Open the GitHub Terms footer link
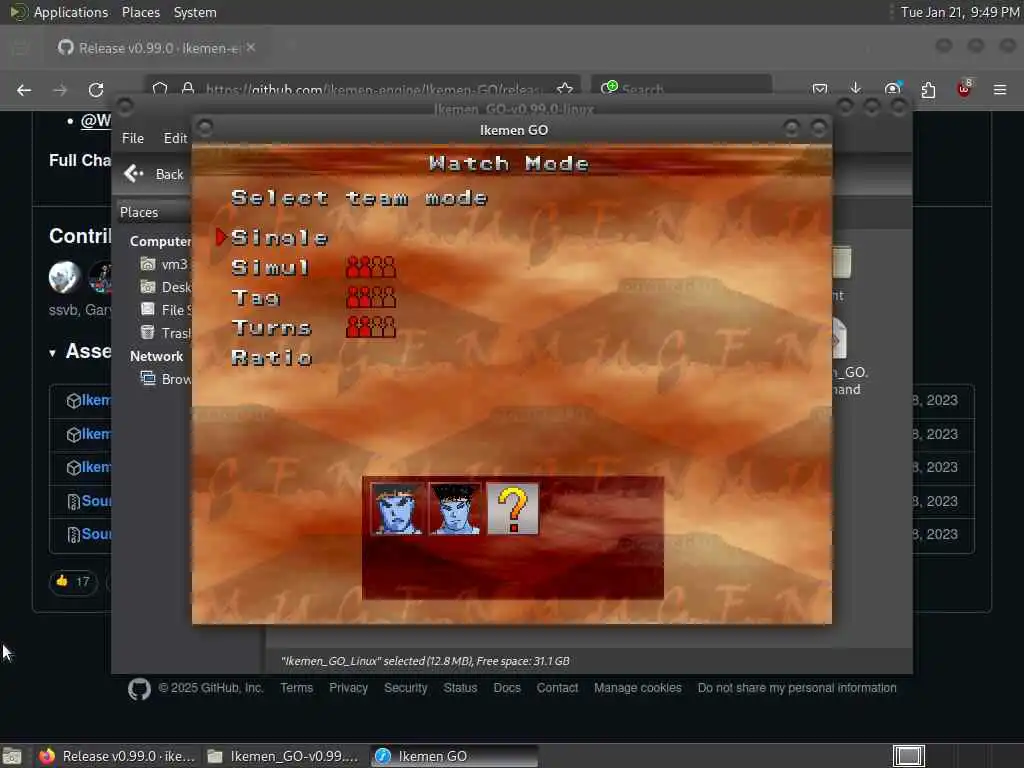This screenshot has width=1024, height=768. coord(296,688)
